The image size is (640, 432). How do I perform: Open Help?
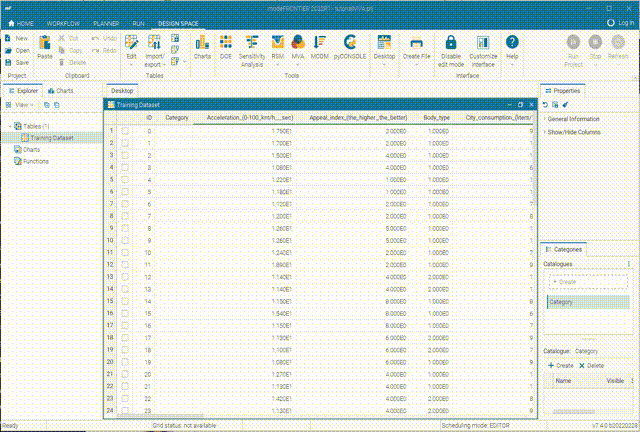coord(512,42)
